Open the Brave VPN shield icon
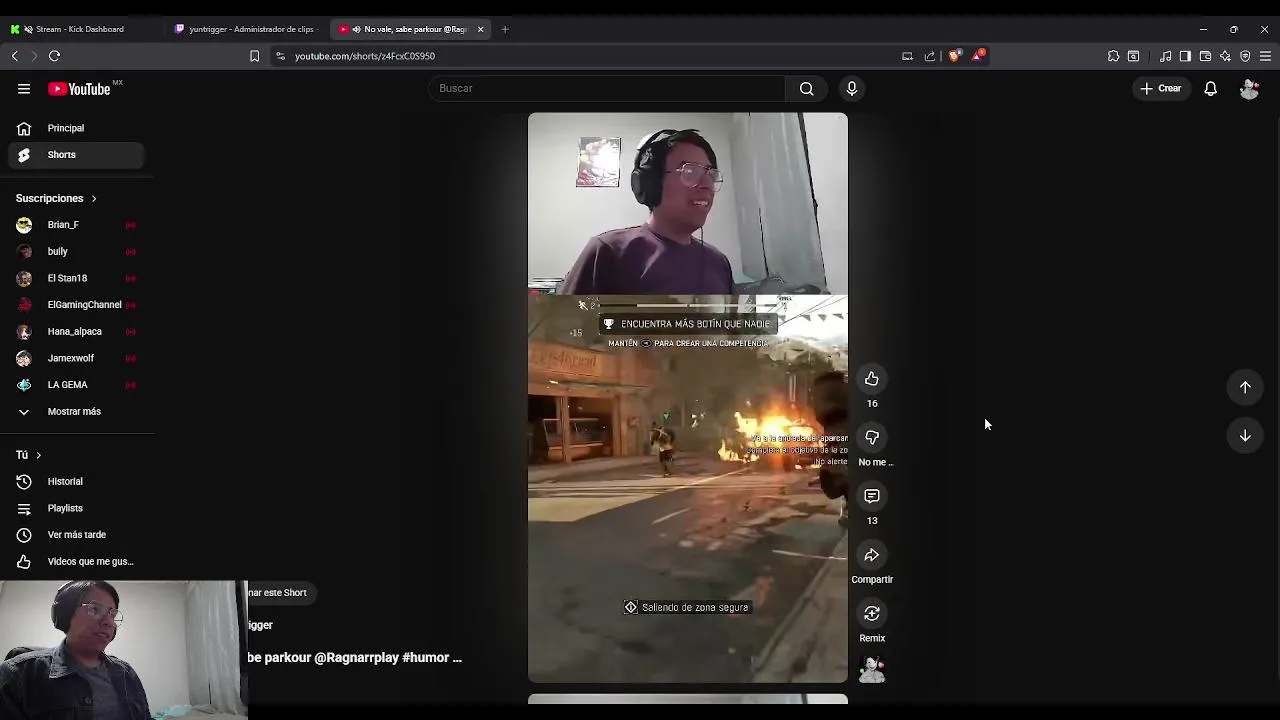 tap(1245, 56)
